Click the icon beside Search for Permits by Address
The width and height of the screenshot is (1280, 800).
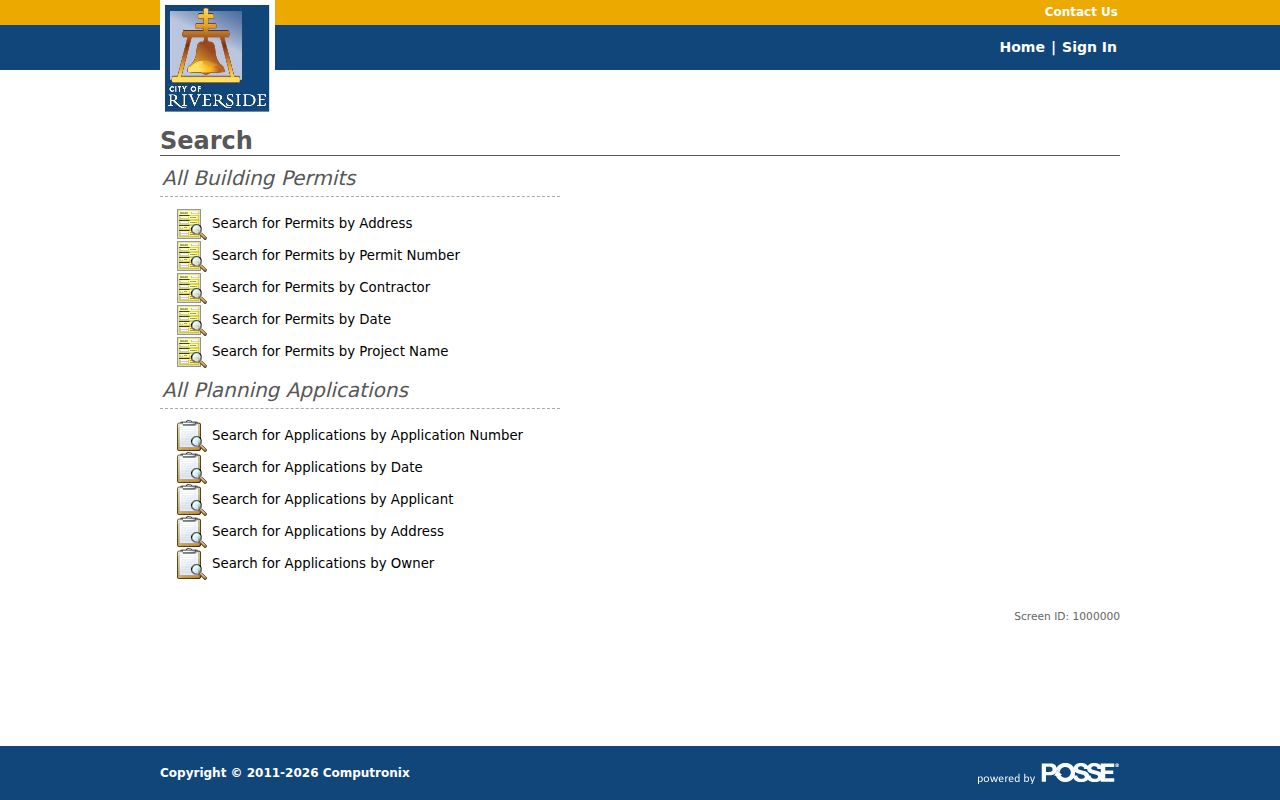pos(192,224)
